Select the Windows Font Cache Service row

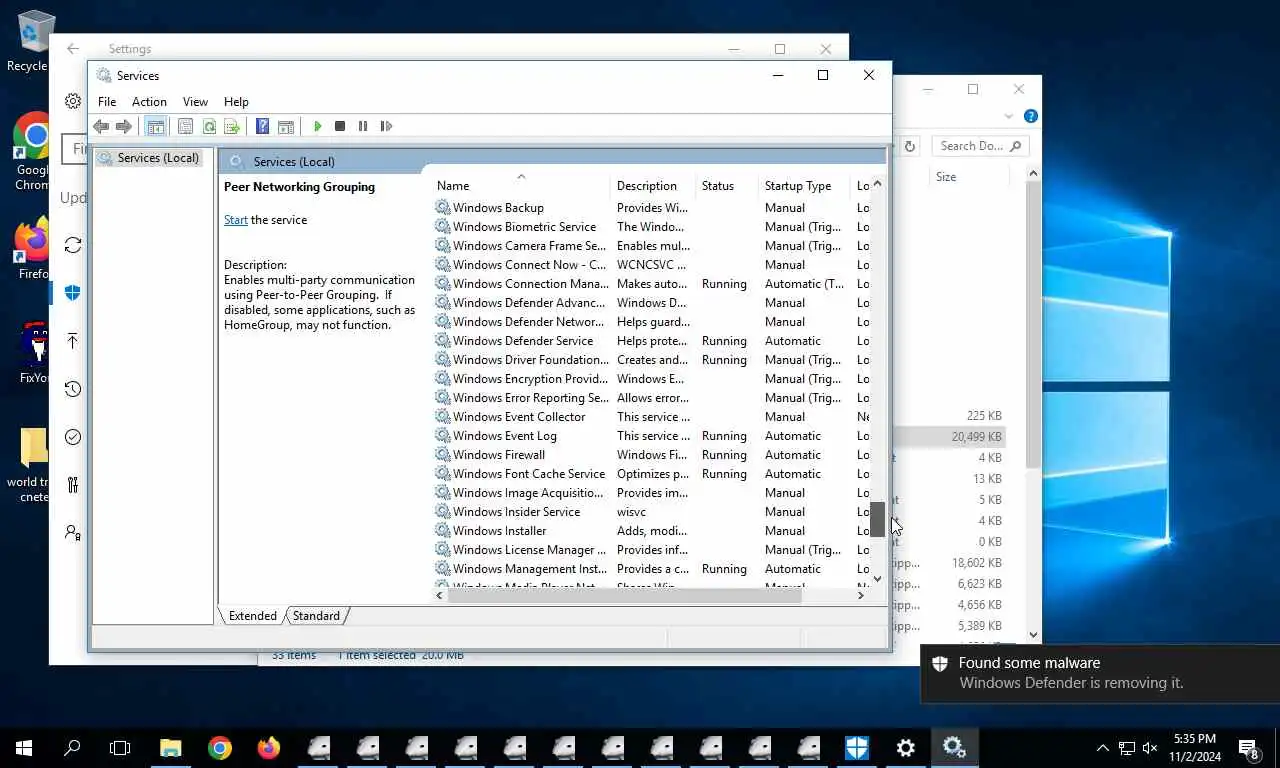(652, 474)
